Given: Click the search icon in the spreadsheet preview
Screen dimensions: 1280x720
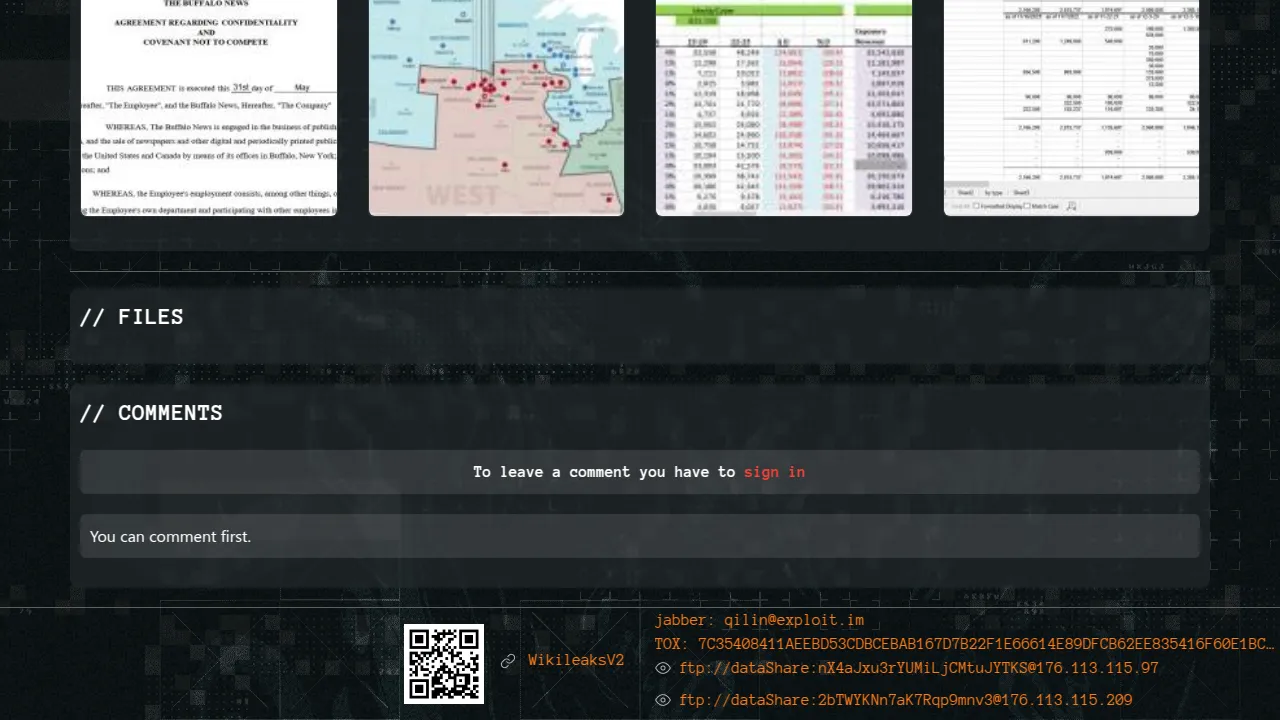Looking at the screenshot, I should click(x=1071, y=206).
